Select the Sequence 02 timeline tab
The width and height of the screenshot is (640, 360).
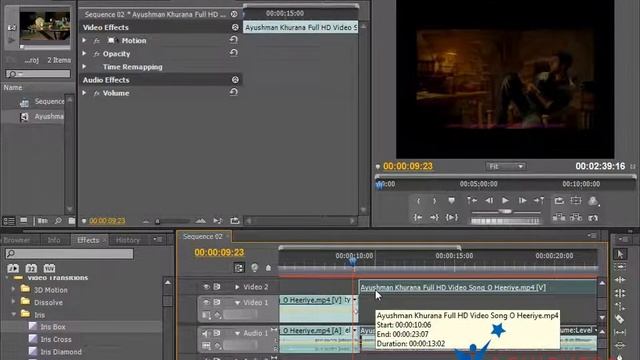pyautogui.click(x=202, y=236)
